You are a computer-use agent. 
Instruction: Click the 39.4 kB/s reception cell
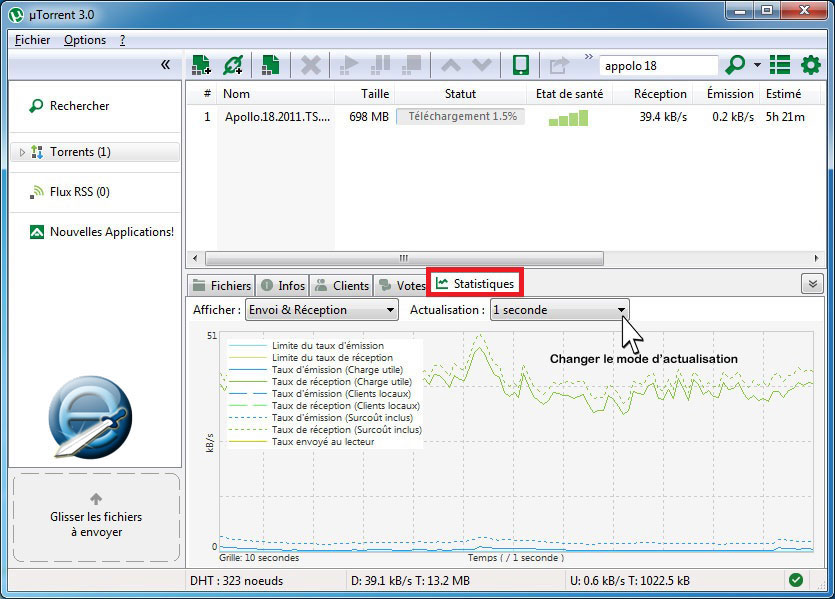663,117
